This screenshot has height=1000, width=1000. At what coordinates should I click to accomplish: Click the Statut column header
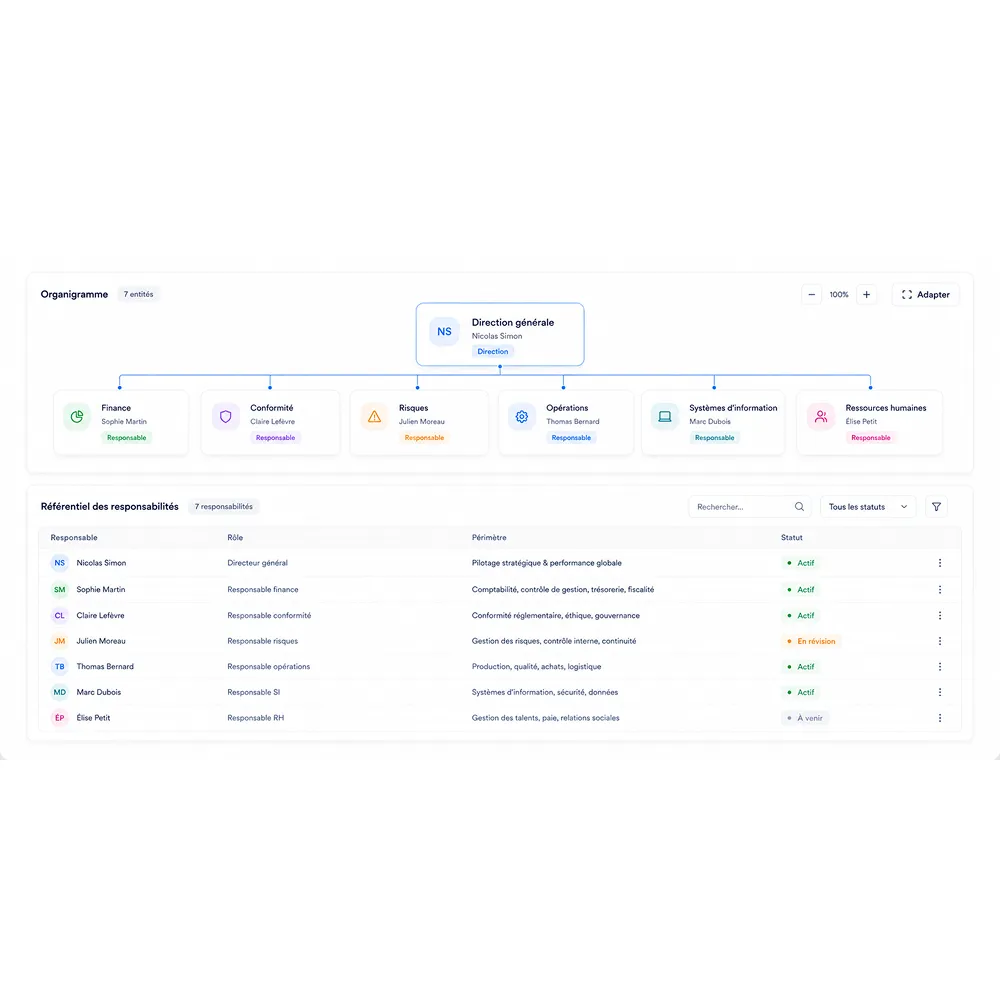[791, 538]
